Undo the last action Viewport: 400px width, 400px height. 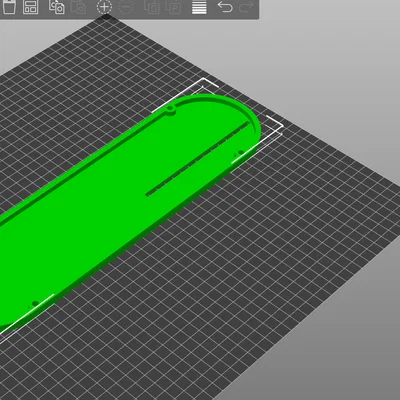225,7
